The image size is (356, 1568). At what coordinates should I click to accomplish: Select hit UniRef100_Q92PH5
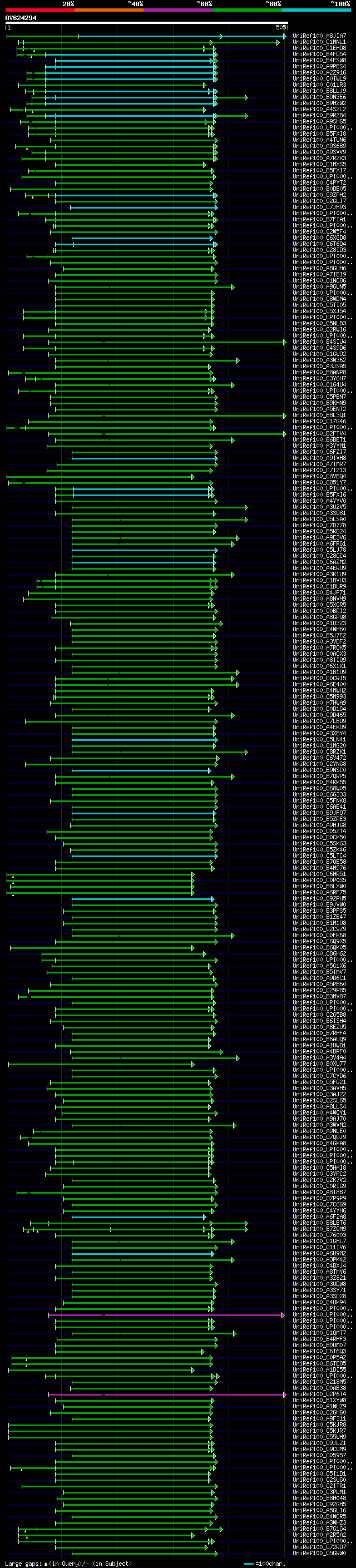click(x=319, y=898)
